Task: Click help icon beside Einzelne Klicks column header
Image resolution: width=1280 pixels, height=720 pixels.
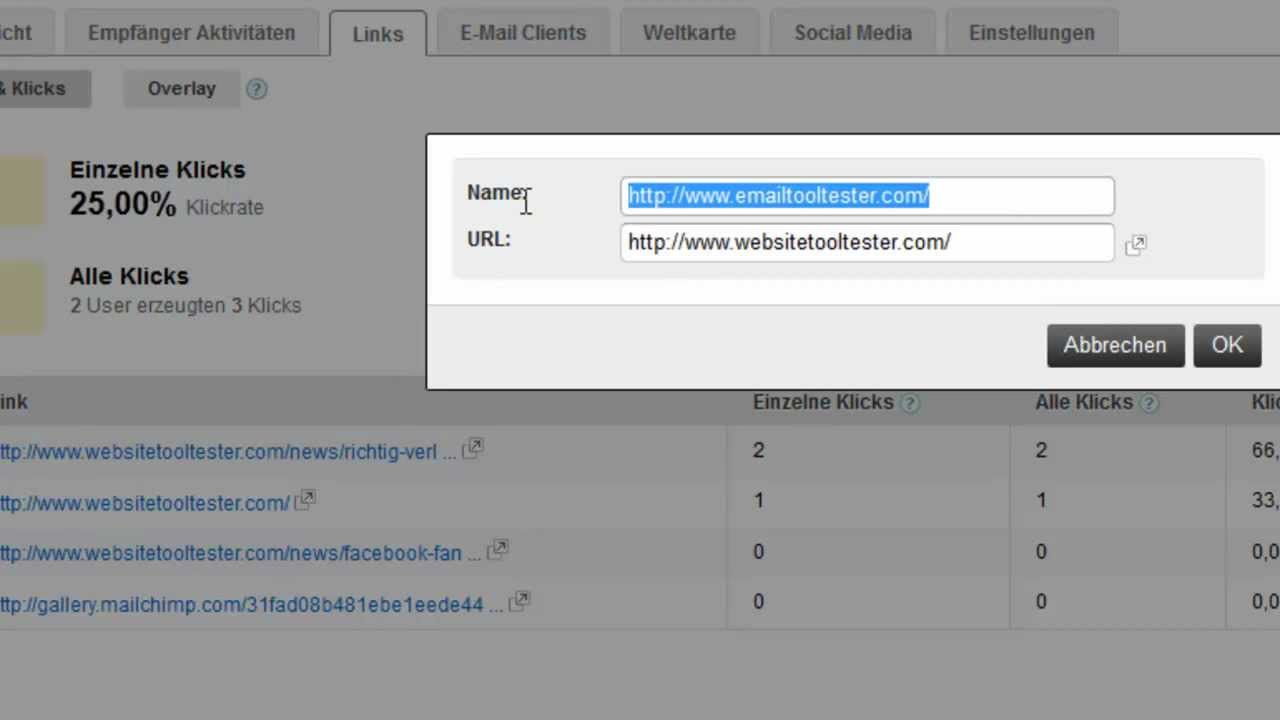Action: (909, 403)
